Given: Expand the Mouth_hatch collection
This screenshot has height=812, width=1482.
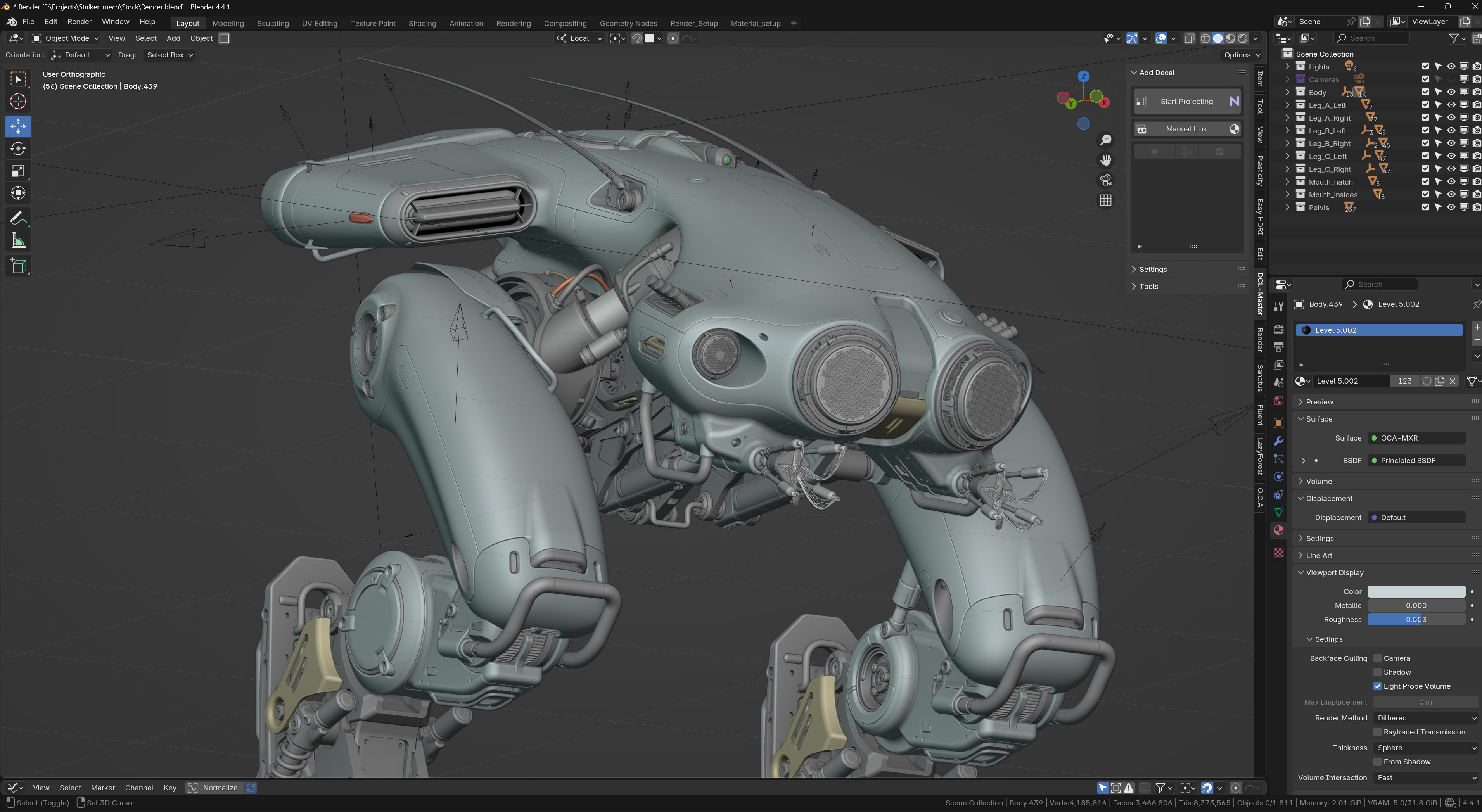Looking at the screenshot, I should click(x=1288, y=182).
